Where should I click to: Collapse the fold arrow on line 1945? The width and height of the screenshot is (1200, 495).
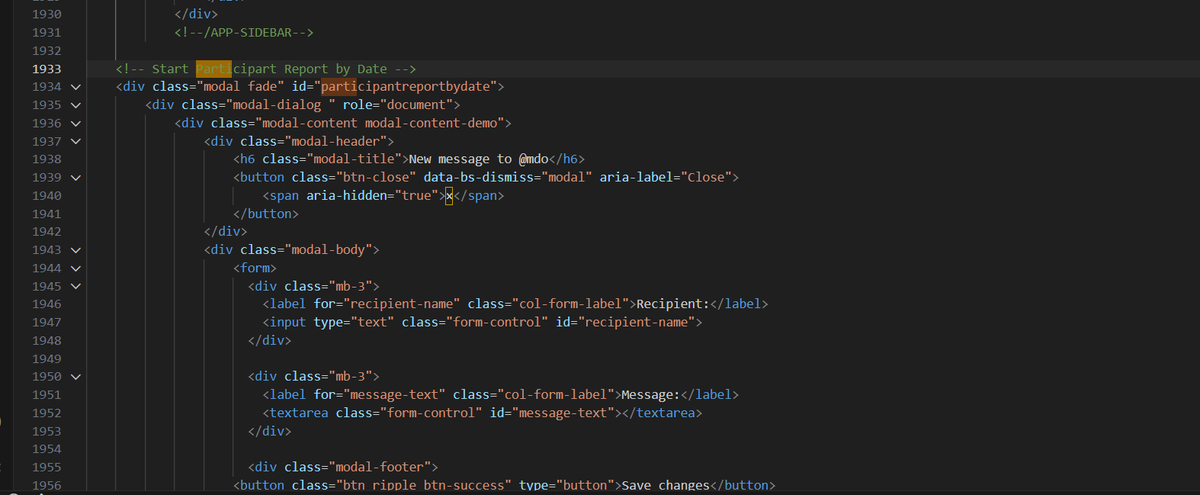point(74,286)
